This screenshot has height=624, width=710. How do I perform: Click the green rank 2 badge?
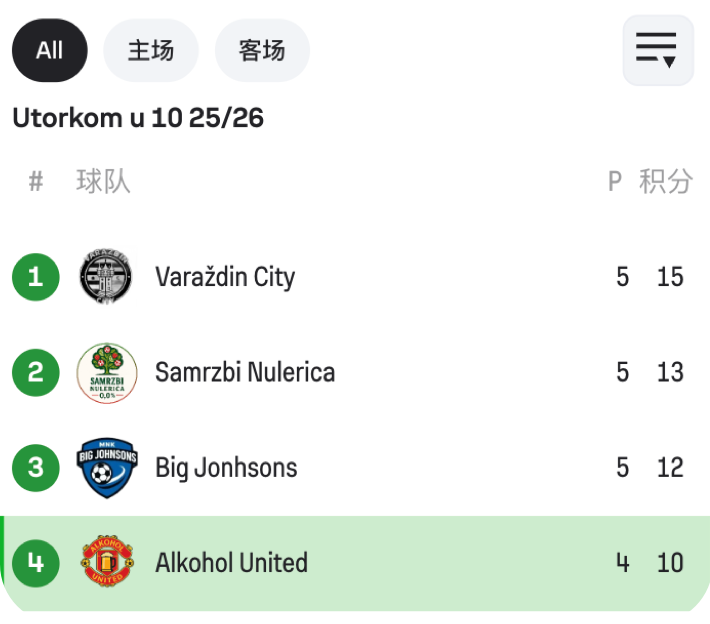point(36,372)
